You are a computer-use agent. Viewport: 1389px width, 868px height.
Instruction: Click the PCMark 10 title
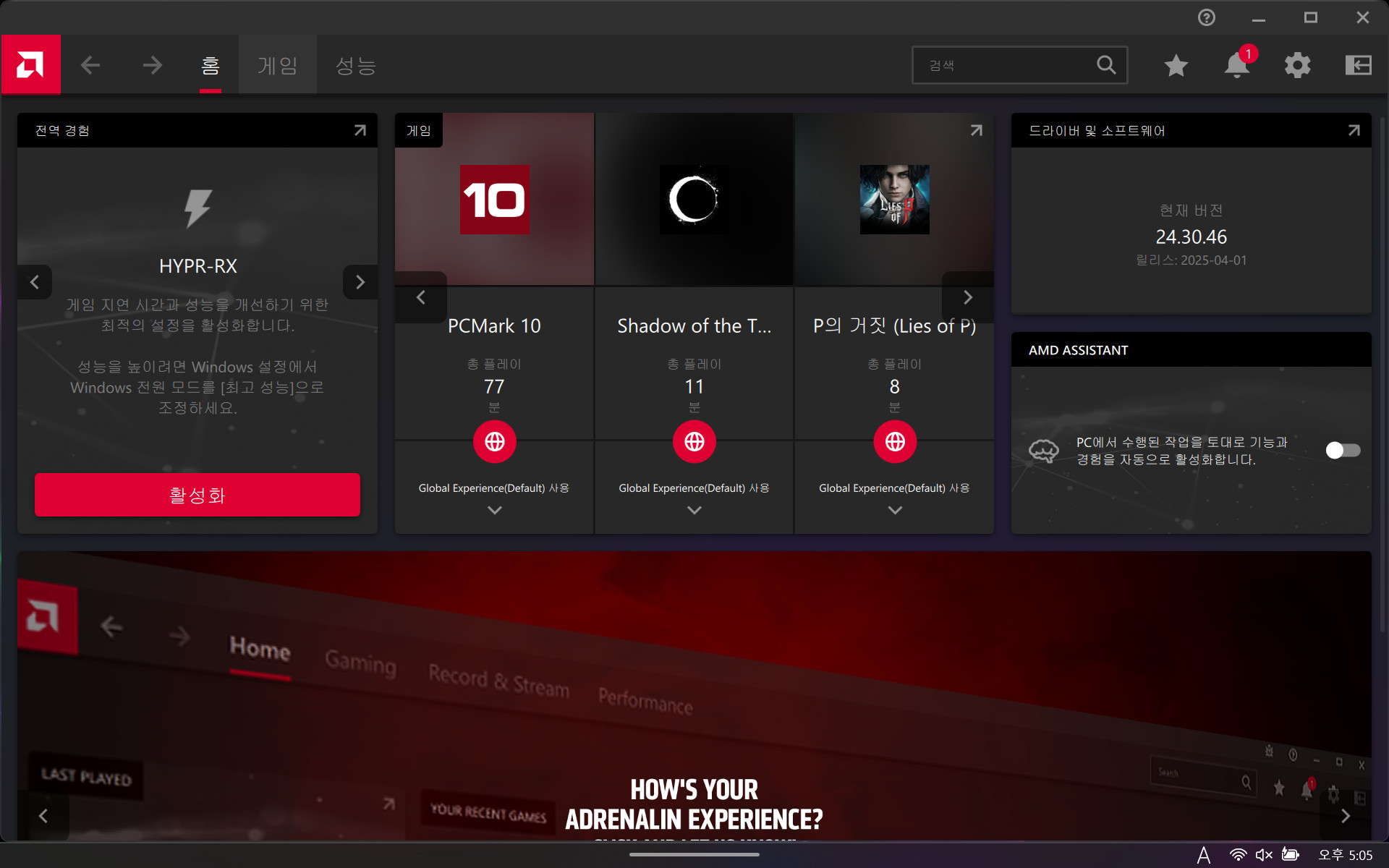tap(494, 326)
